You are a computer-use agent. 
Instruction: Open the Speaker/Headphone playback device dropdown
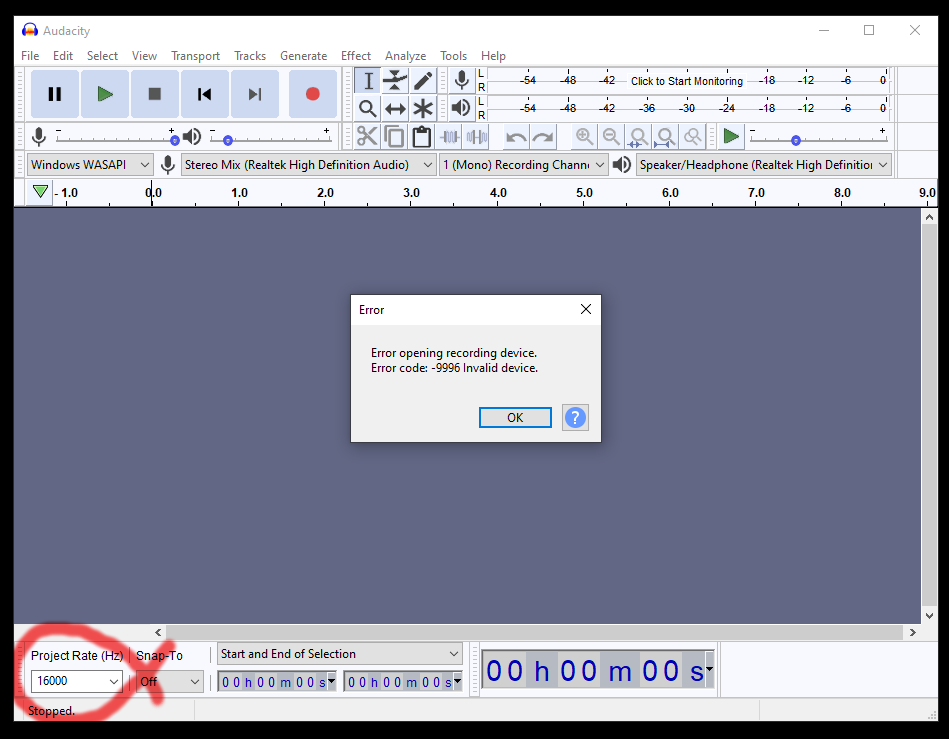point(764,165)
